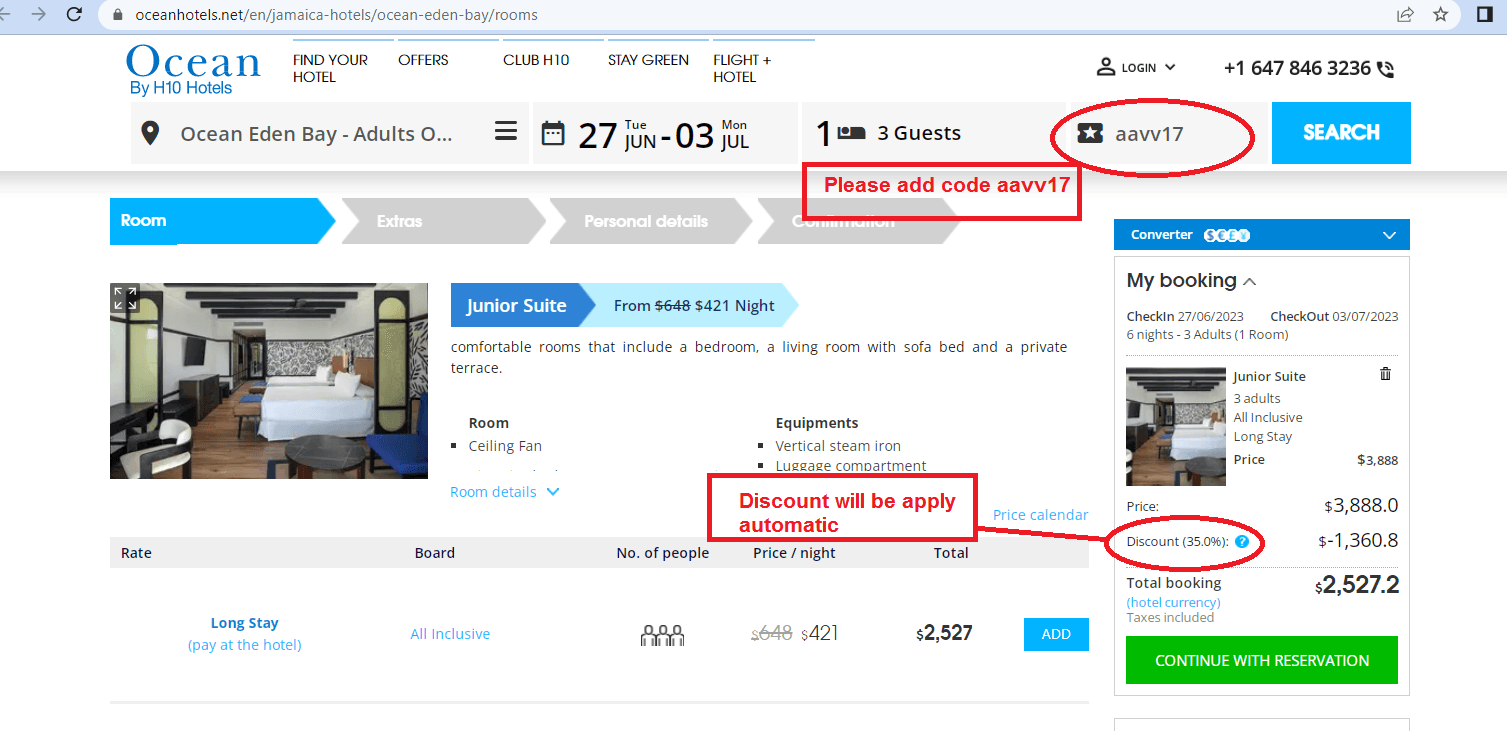Click the user profile login icon
The height and width of the screenshot is (731, 1507).
pos(1106,67)
